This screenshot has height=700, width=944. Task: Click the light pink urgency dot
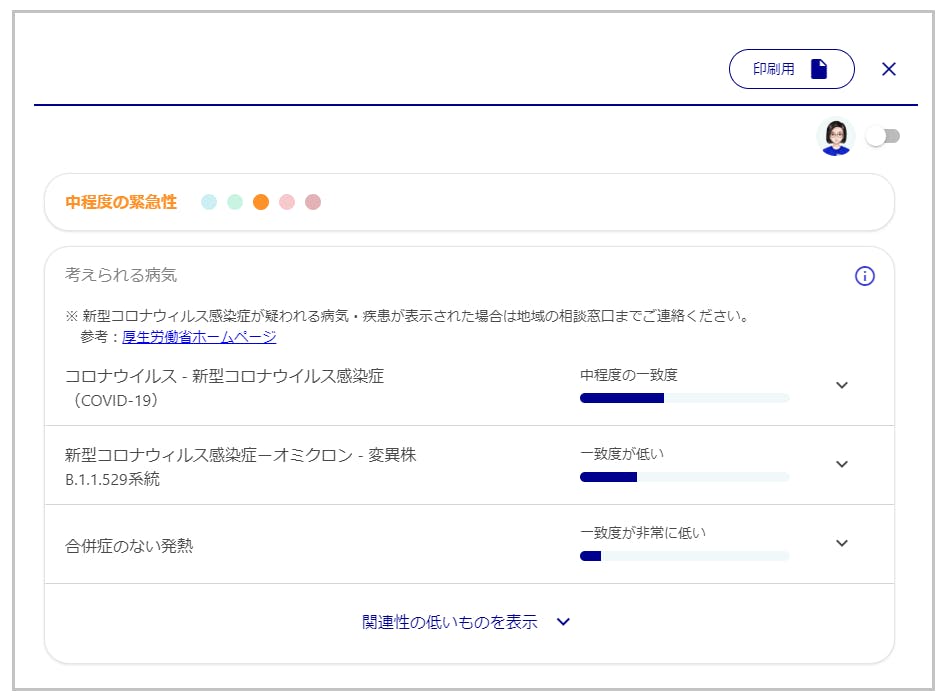[x=287, y=202]
